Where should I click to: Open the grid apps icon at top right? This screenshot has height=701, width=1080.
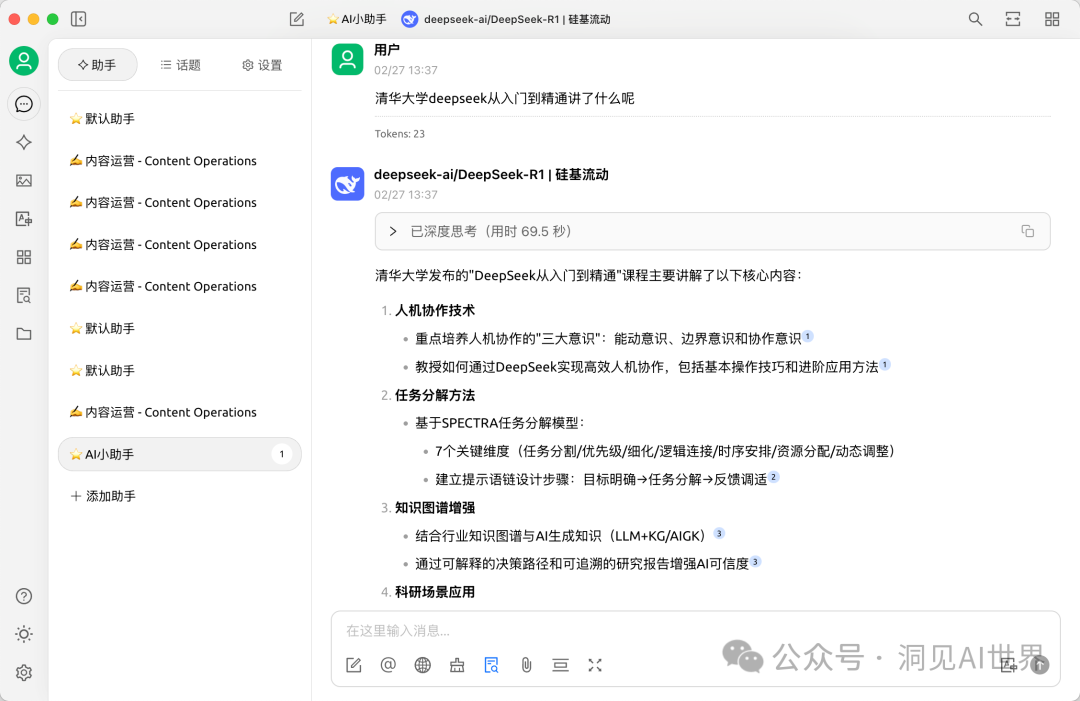point(1052,19)
